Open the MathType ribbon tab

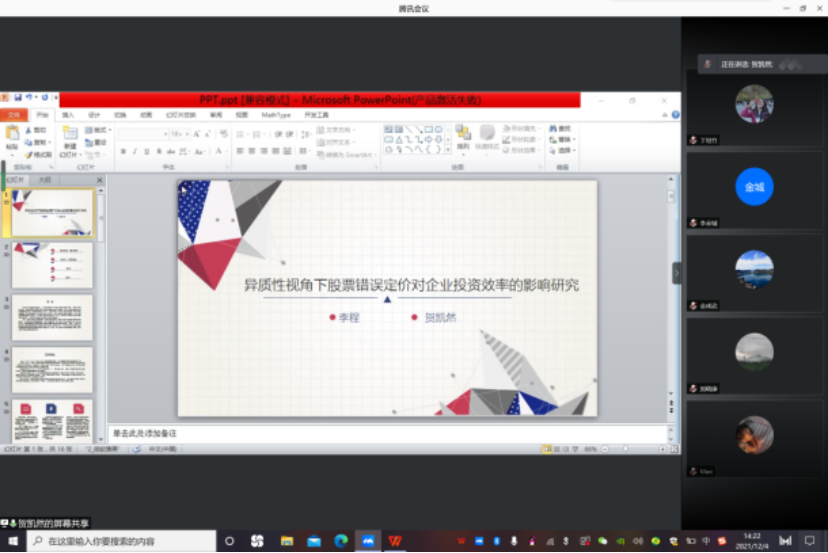coord(276,115)
